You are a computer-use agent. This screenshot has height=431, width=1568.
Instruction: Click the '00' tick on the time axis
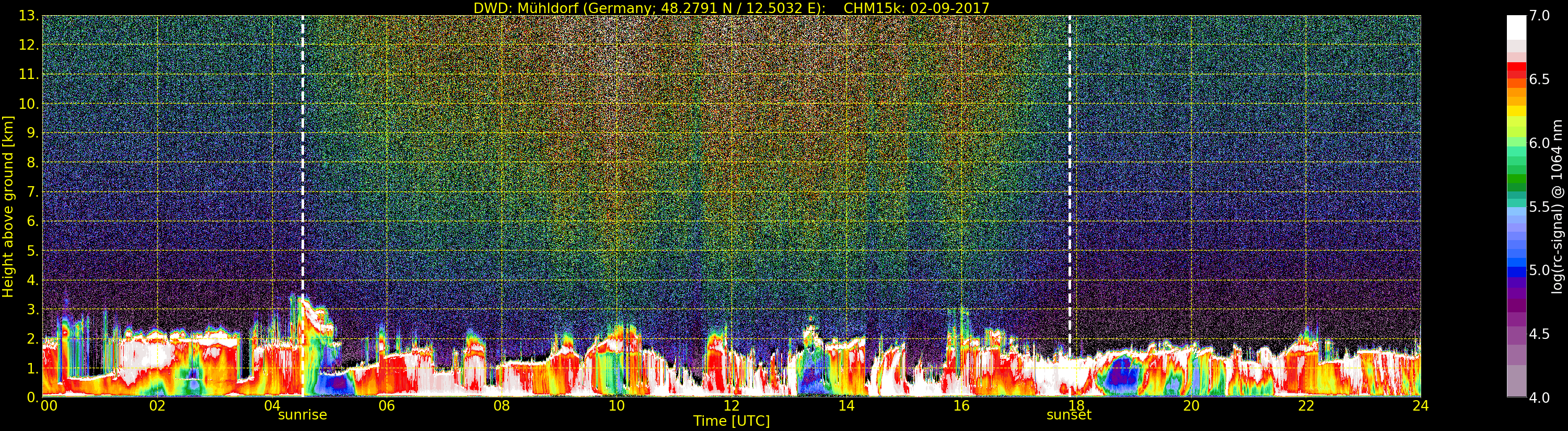pos(48,406)
